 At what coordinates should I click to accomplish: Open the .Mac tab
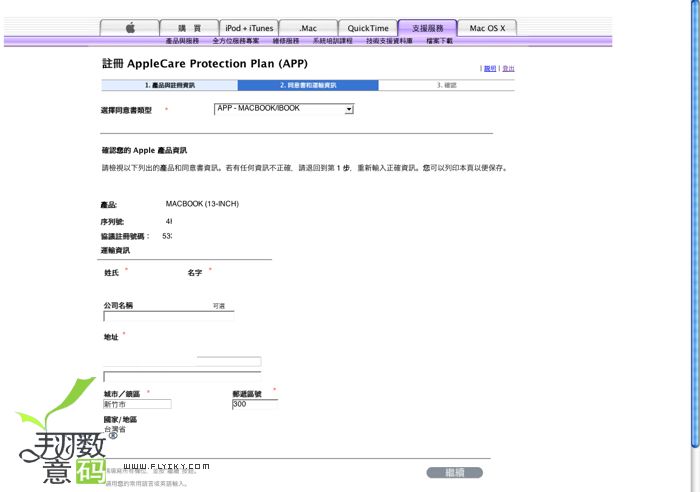pyautogui.click(x=308, y=28)
